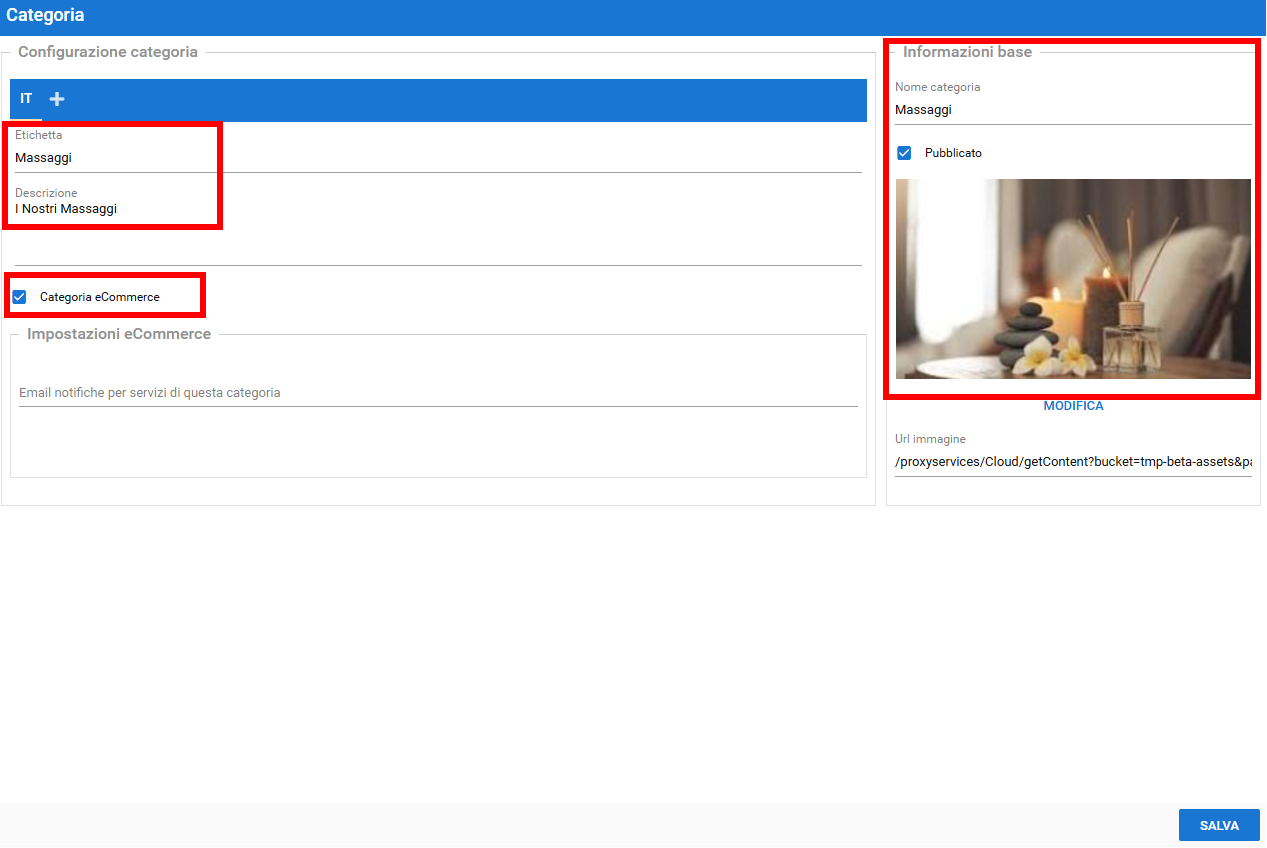
Task: Uncheck the Categoria eCommerce checkbox
Action: click(19, 297)
